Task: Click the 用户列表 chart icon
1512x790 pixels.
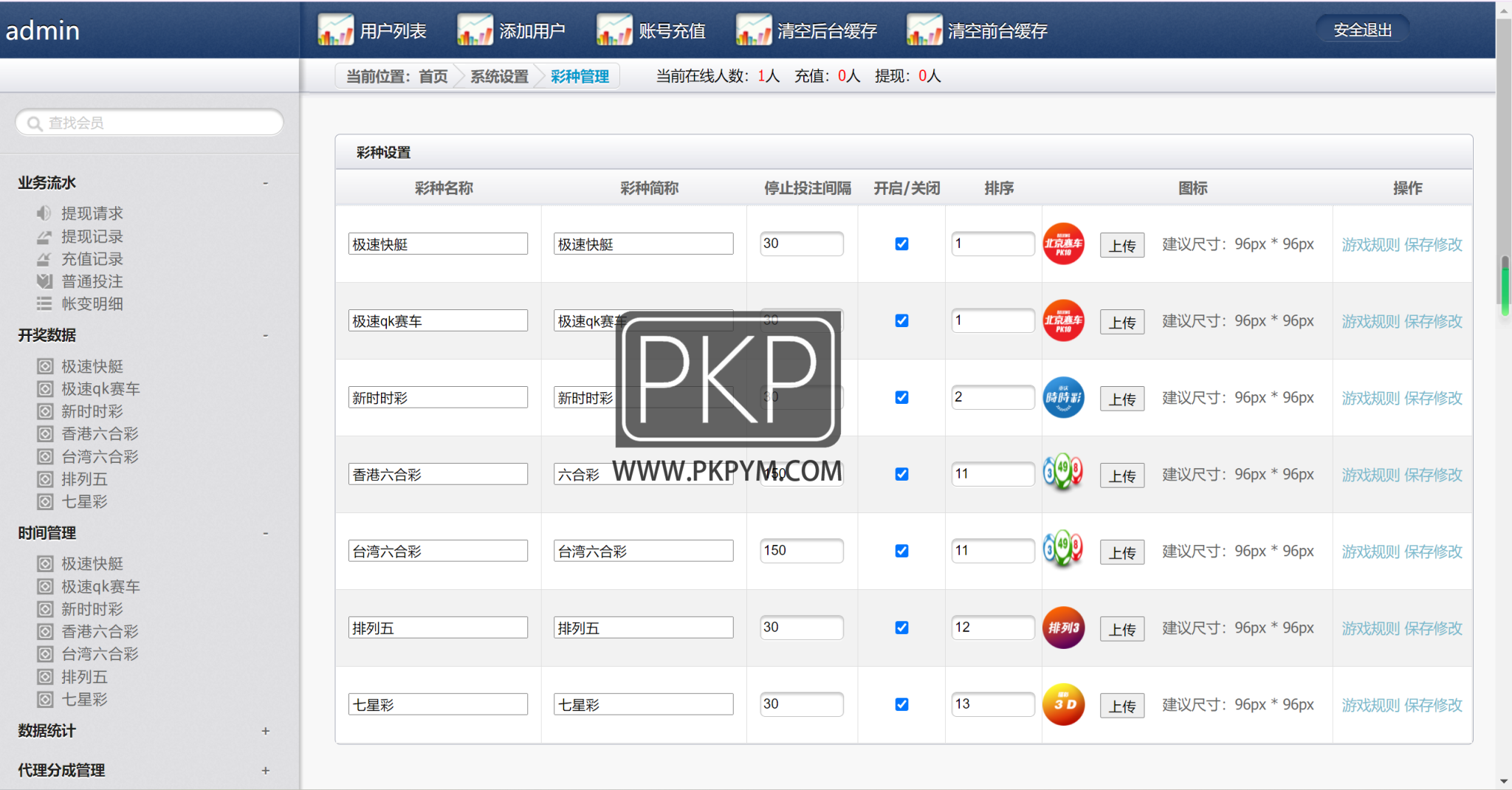Action: point(335,30)
